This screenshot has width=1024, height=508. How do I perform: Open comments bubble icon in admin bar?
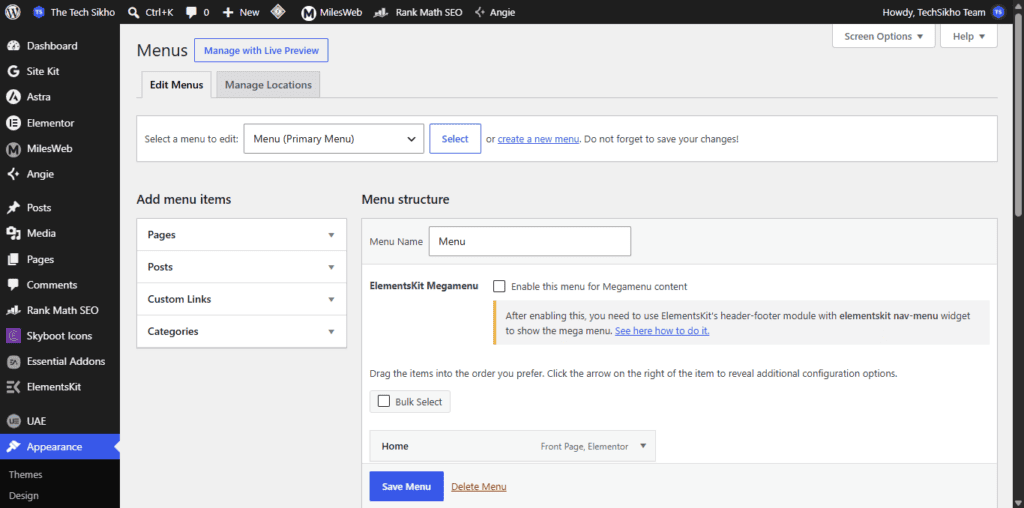coord(192,12)
